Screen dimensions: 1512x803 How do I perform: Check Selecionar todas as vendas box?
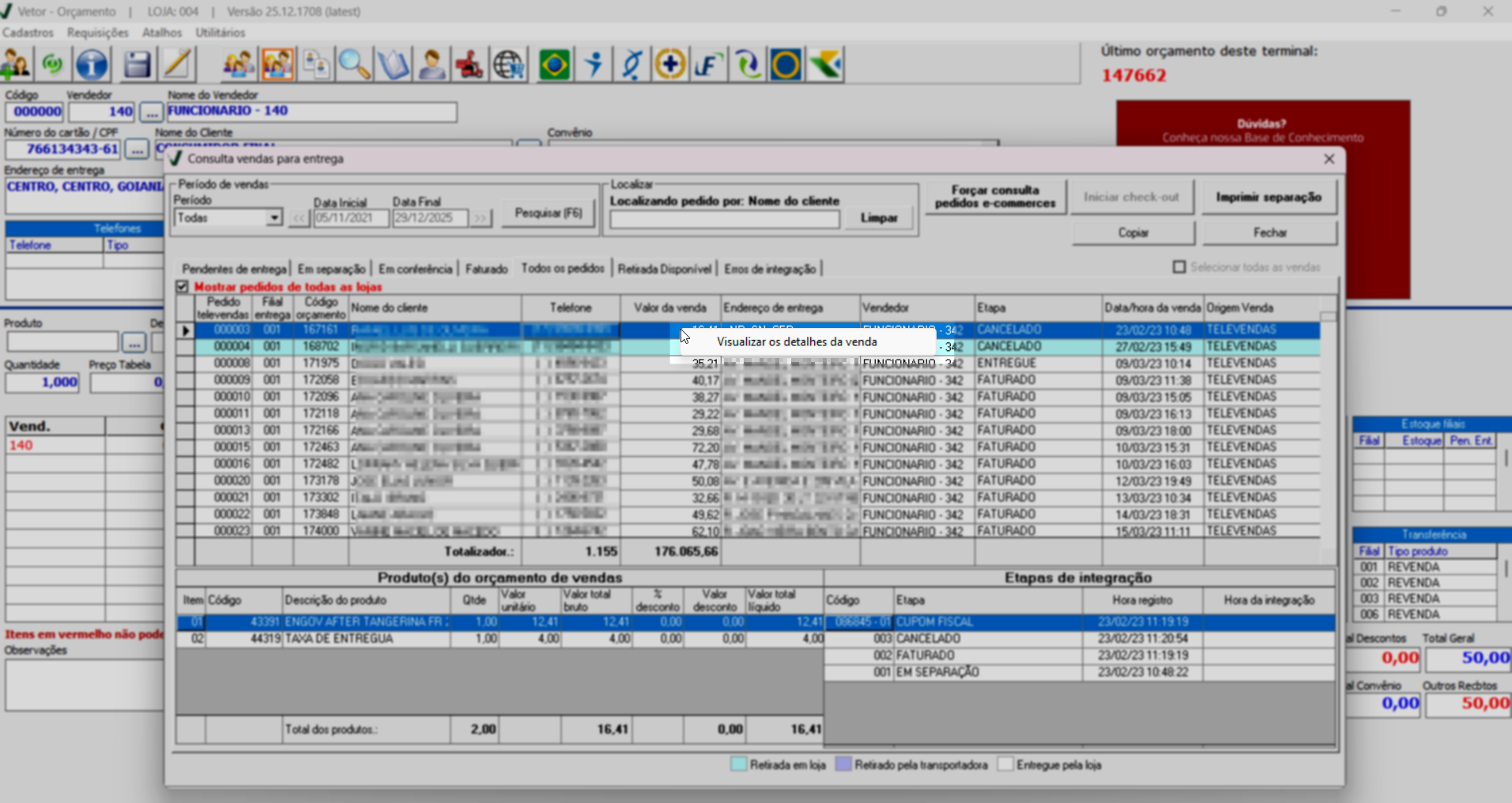click(x=1179, y=267)
